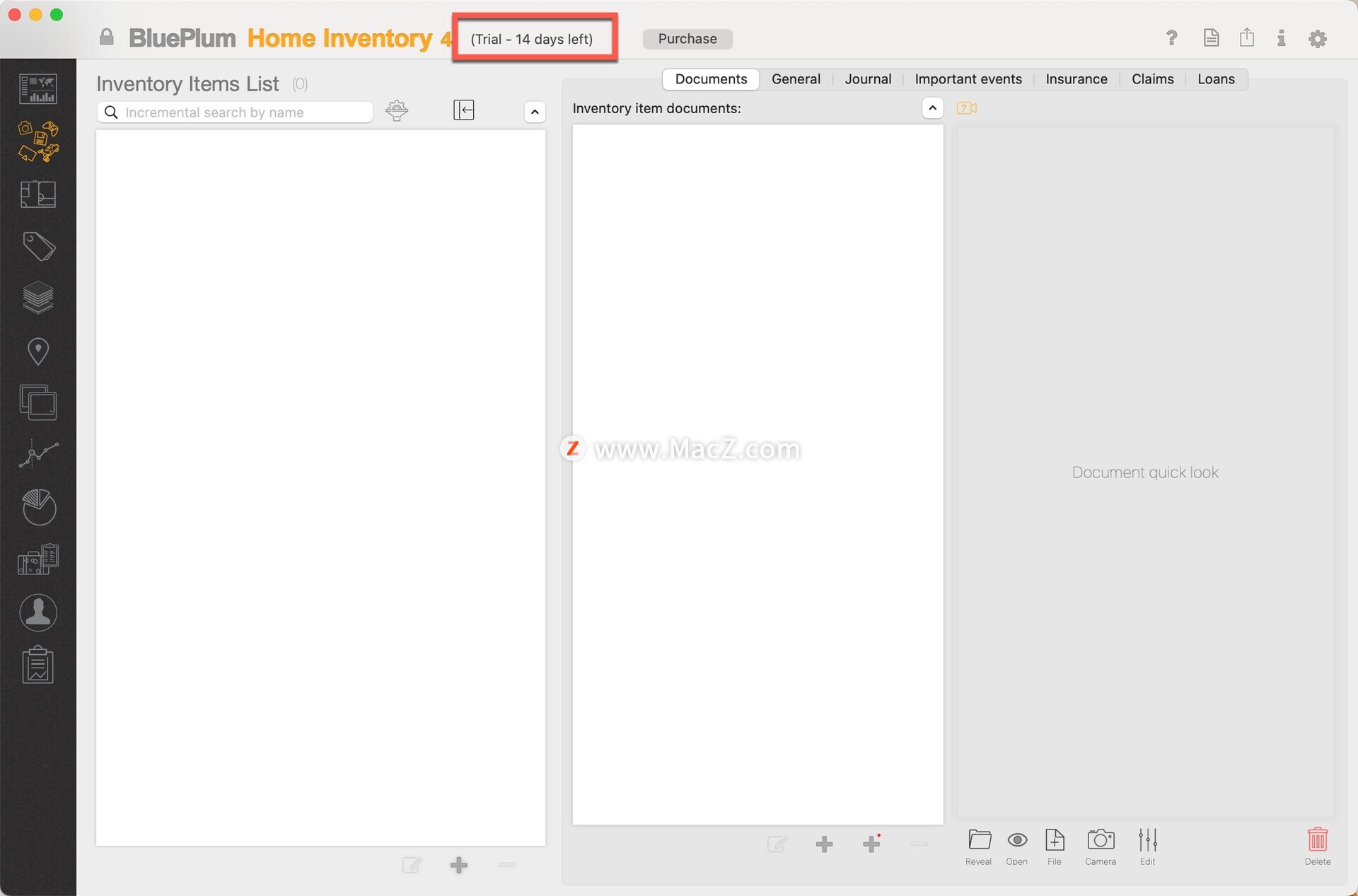Open the pie chart statistics icon
Viewport: 1358px width, 896px height.
38,506
